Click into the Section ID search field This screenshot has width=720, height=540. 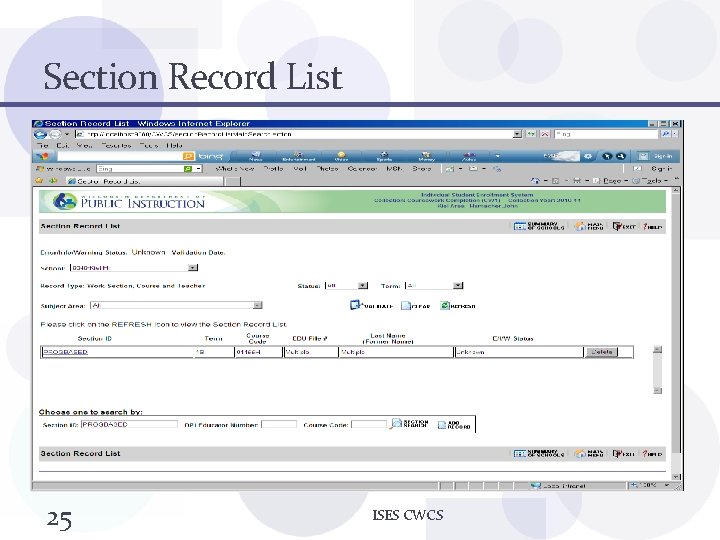(x=129, y=424)
